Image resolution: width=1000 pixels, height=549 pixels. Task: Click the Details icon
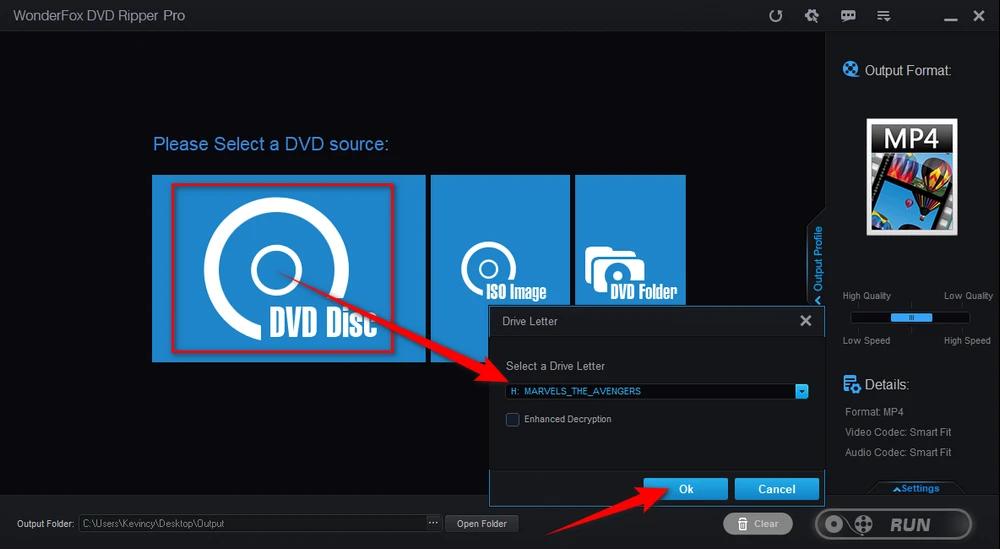point(851,384)
